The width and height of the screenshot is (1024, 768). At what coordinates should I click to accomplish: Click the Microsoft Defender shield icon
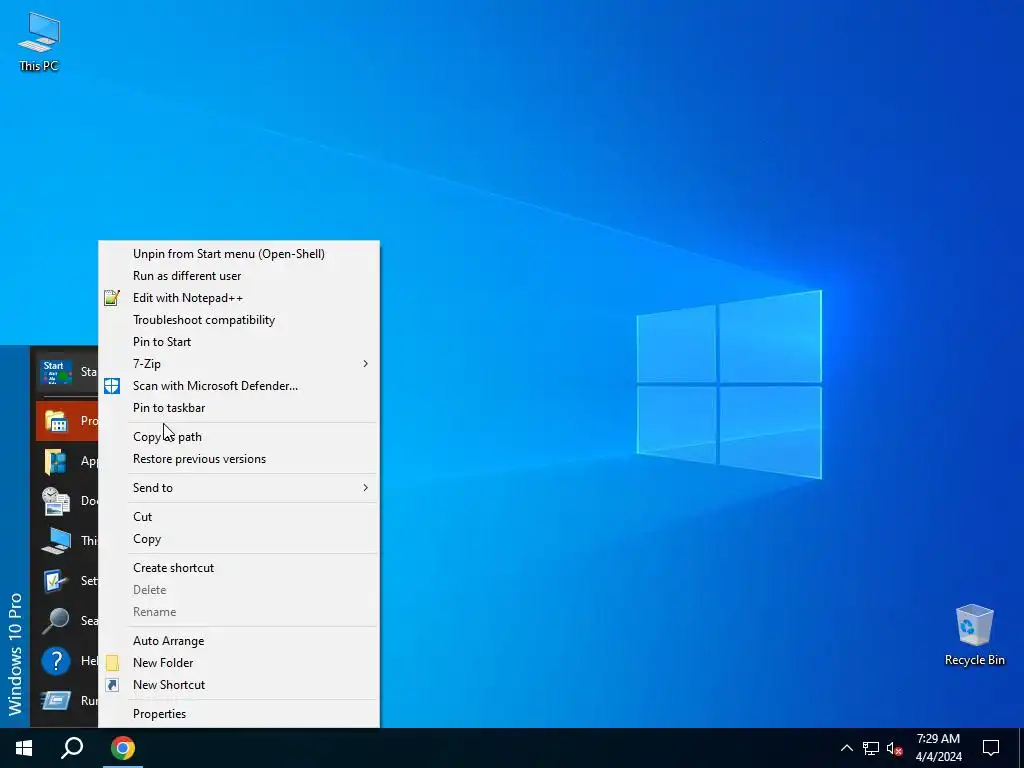tap(112, 386)
